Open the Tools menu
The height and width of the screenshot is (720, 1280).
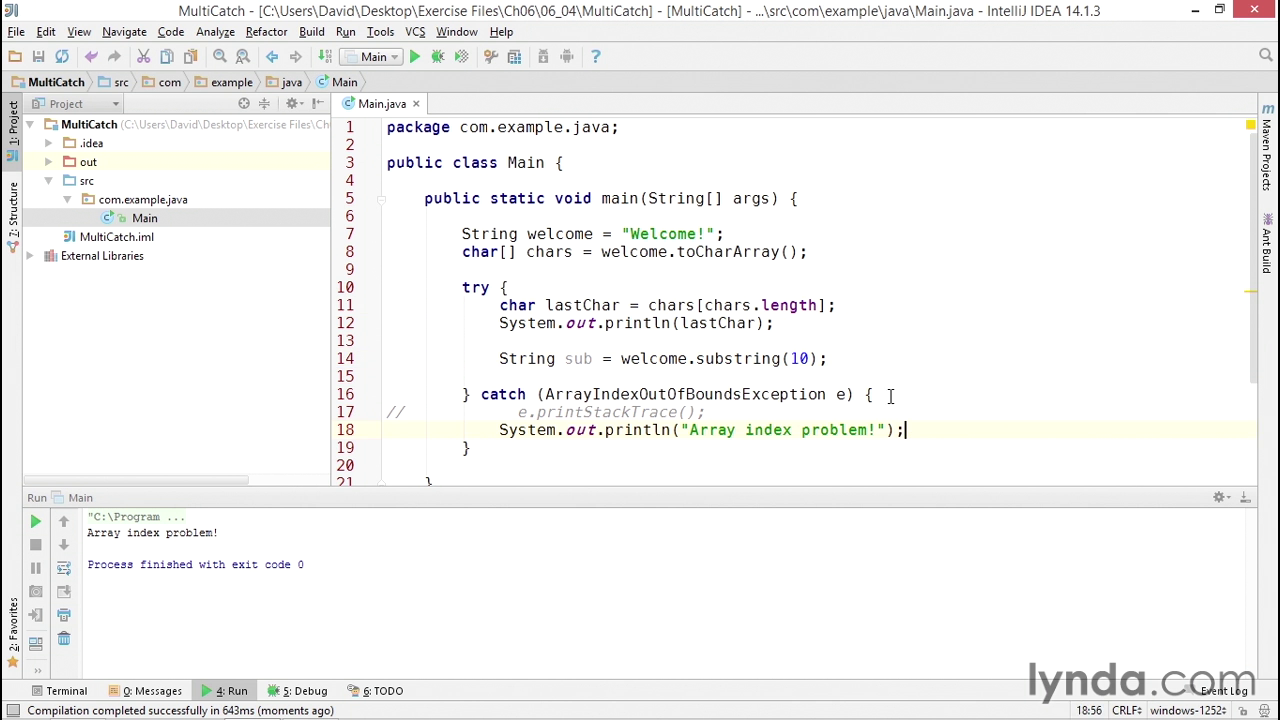[380, 32]
